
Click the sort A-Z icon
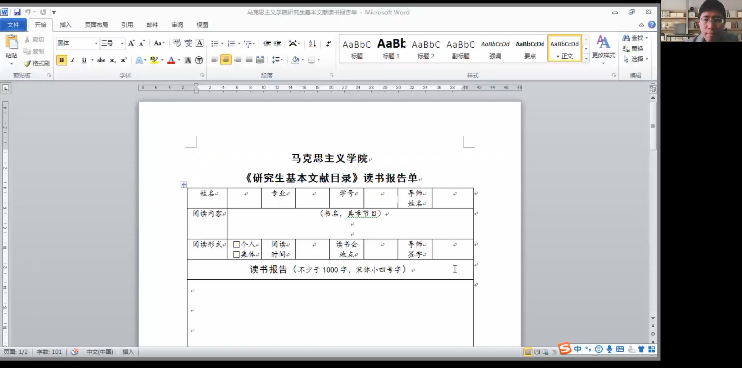point(312,44)
